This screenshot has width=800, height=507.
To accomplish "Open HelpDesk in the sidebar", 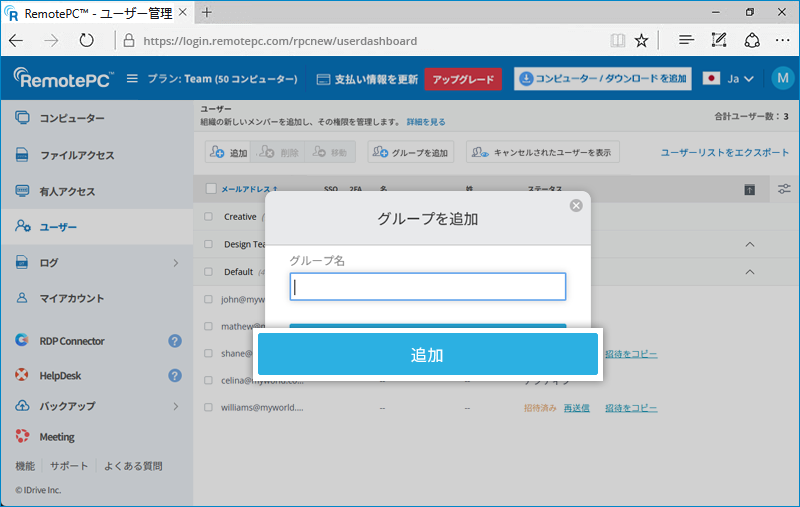I will pyautogui.click(x=60, y=376).
